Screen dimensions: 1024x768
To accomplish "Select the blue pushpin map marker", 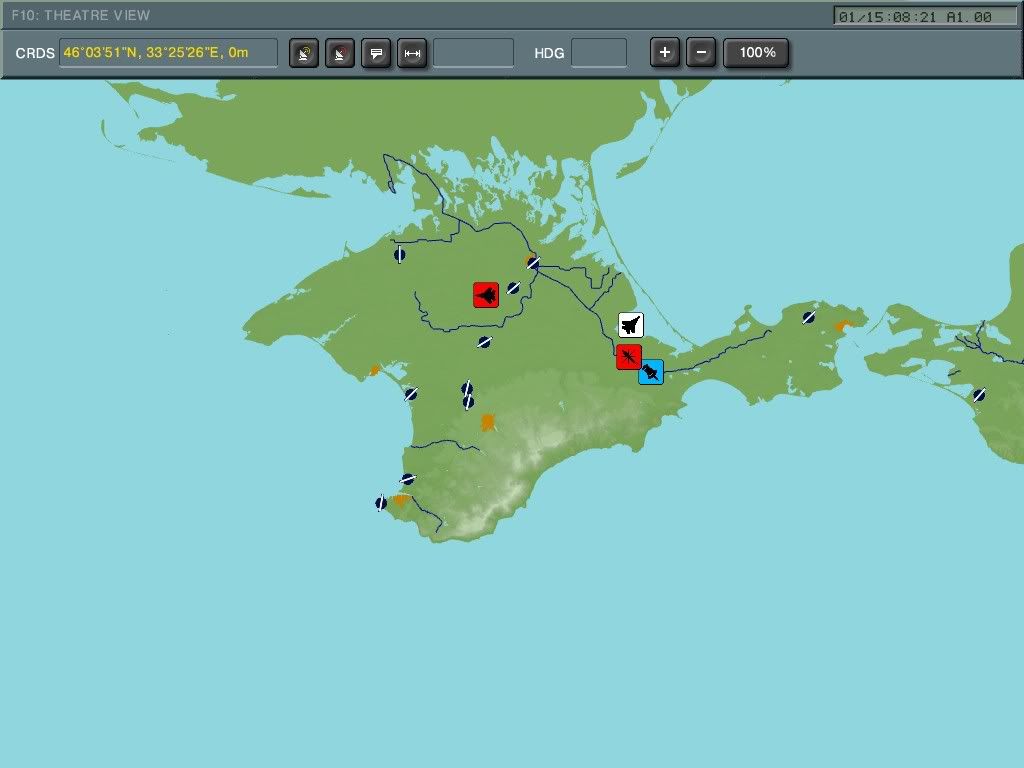I will pyautogui.click(x=652, y=371).
